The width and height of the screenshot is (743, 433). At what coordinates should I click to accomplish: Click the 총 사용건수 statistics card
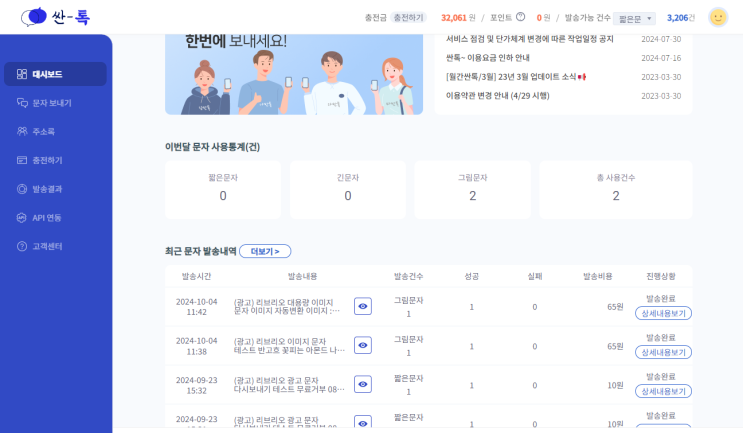tap(616, 189)
